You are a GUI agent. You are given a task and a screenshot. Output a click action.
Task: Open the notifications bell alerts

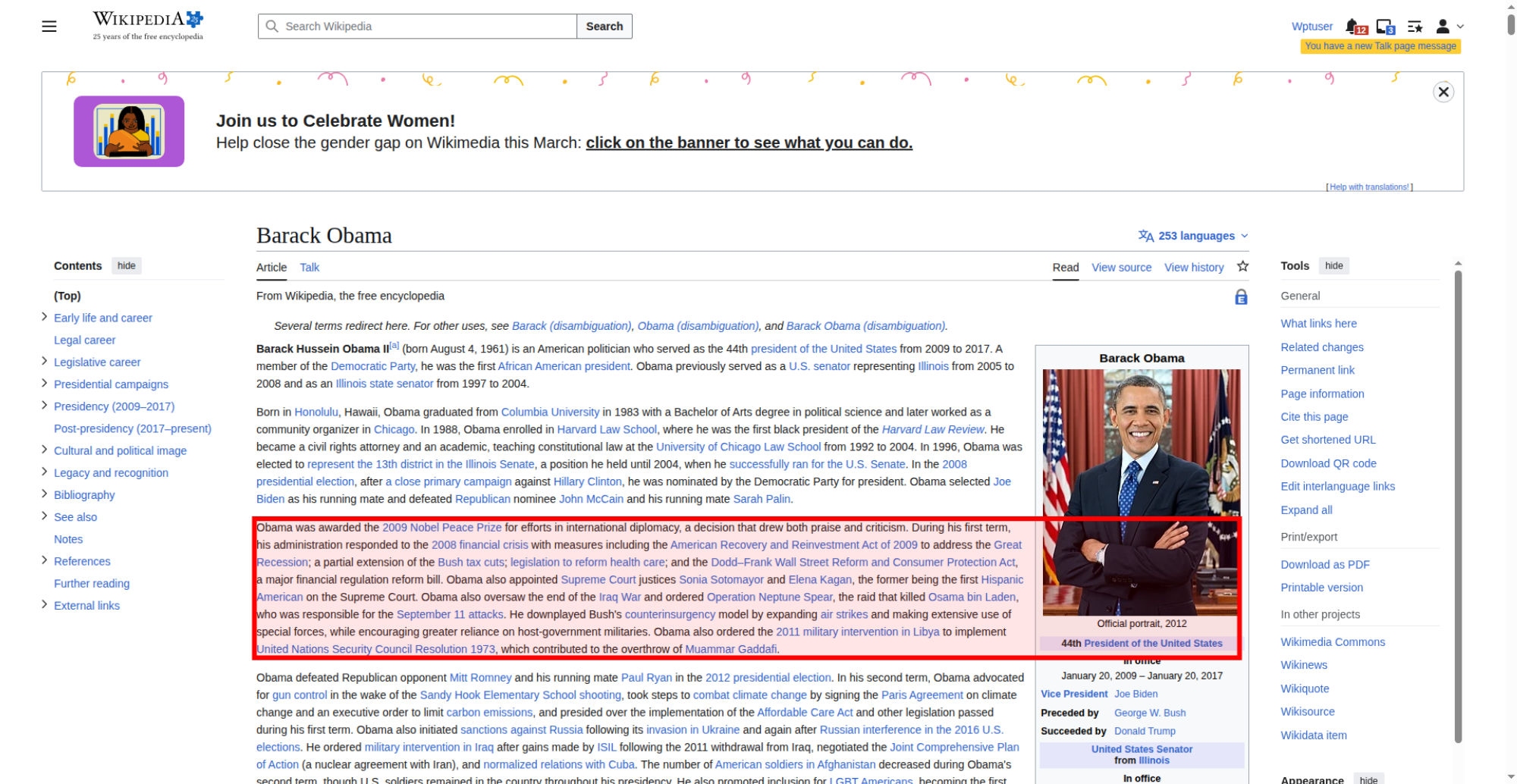tap(1354, 27)
